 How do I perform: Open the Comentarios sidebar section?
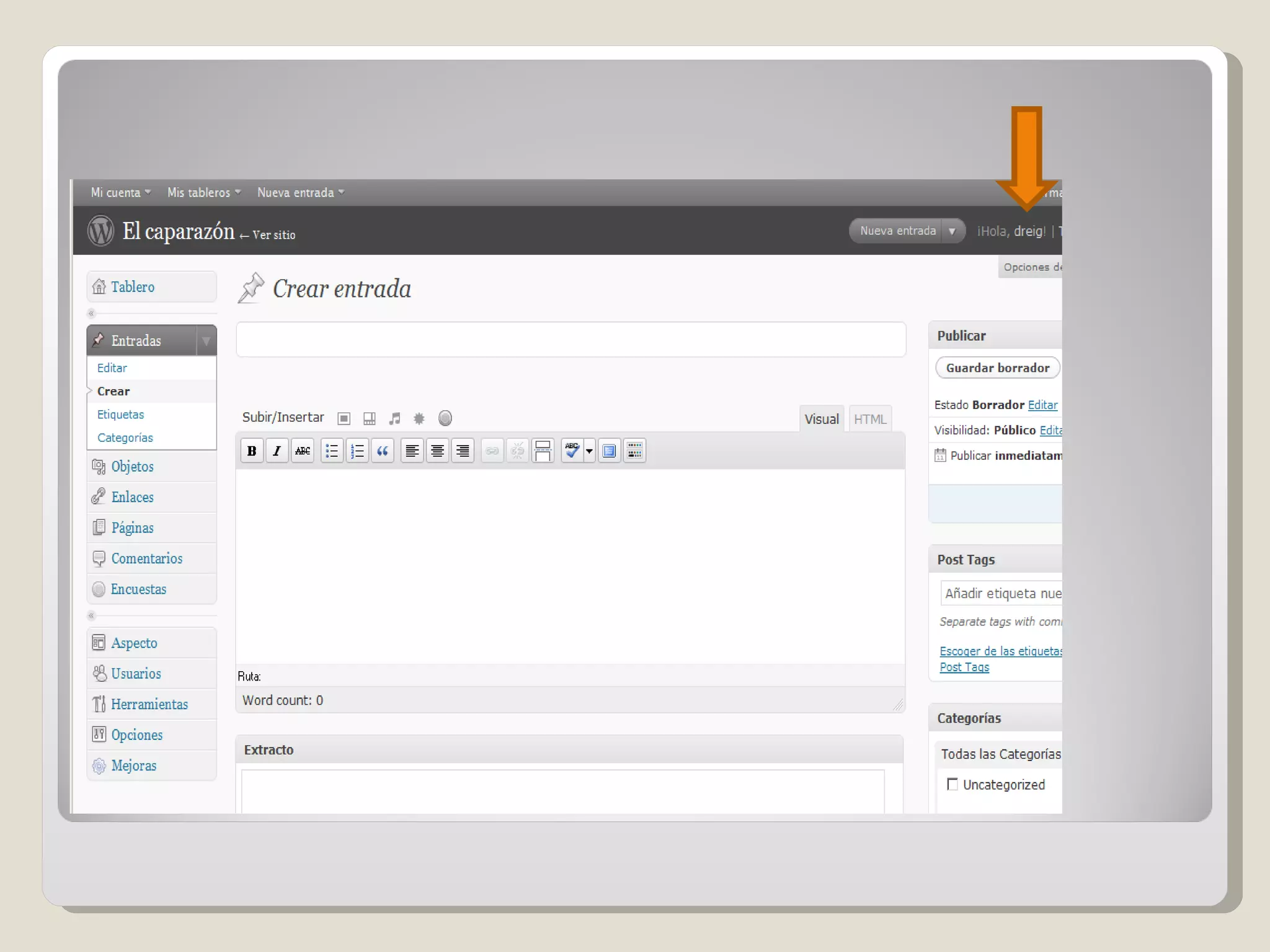point(146,558)
